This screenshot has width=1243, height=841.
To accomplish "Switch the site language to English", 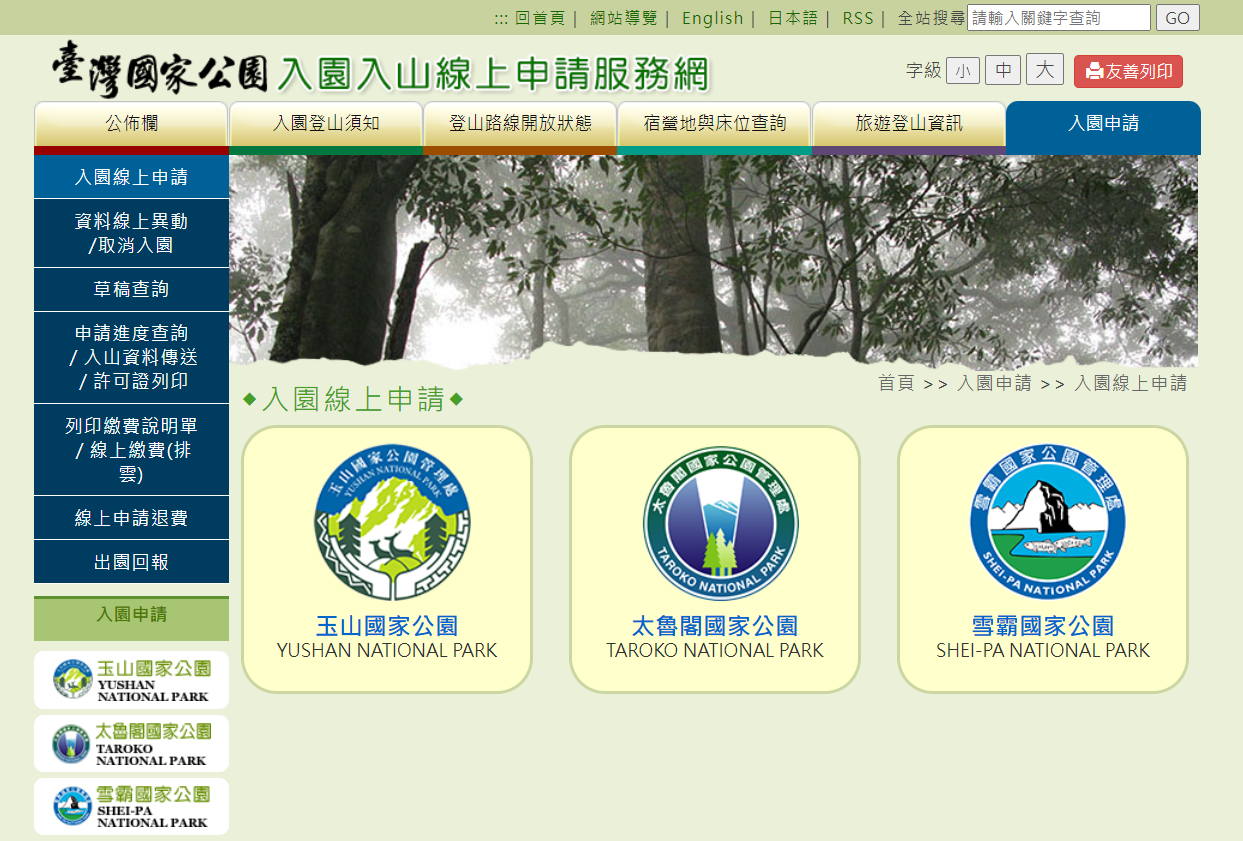I will (713, 18).
